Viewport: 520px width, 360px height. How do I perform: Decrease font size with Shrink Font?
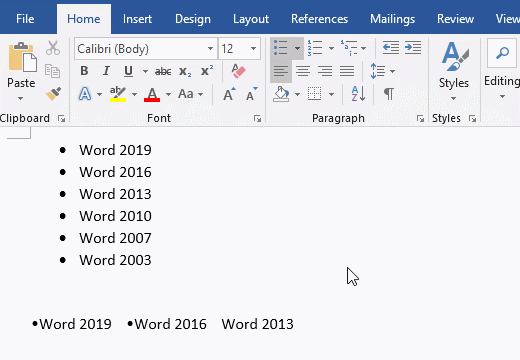252,94
